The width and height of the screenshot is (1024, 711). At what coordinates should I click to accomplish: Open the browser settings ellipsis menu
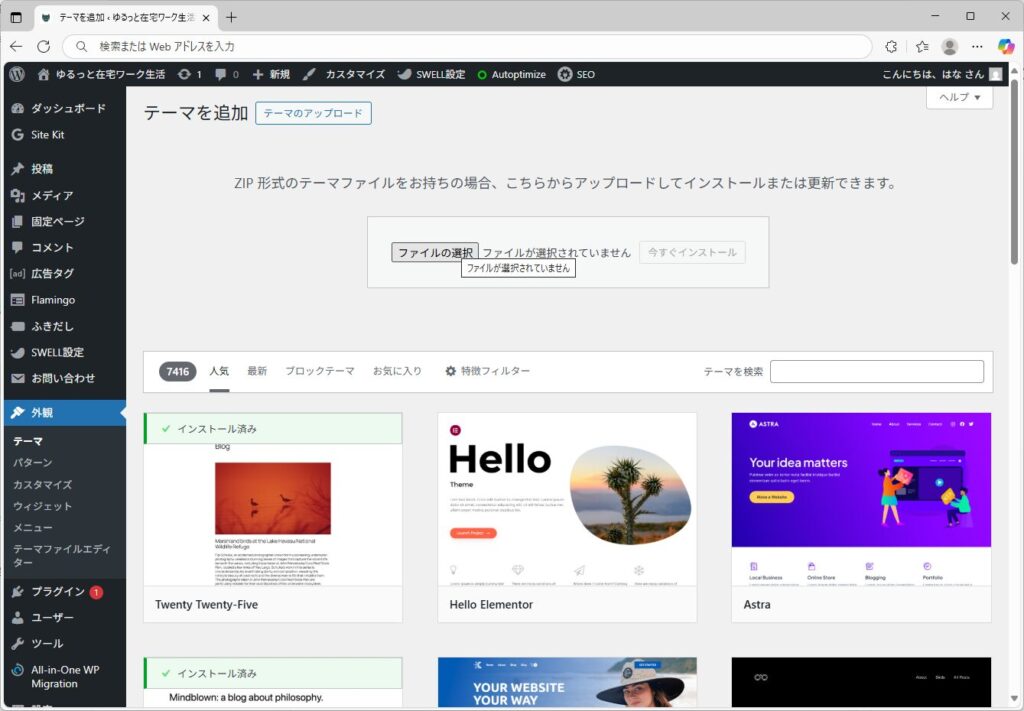[x=977, y=45]
